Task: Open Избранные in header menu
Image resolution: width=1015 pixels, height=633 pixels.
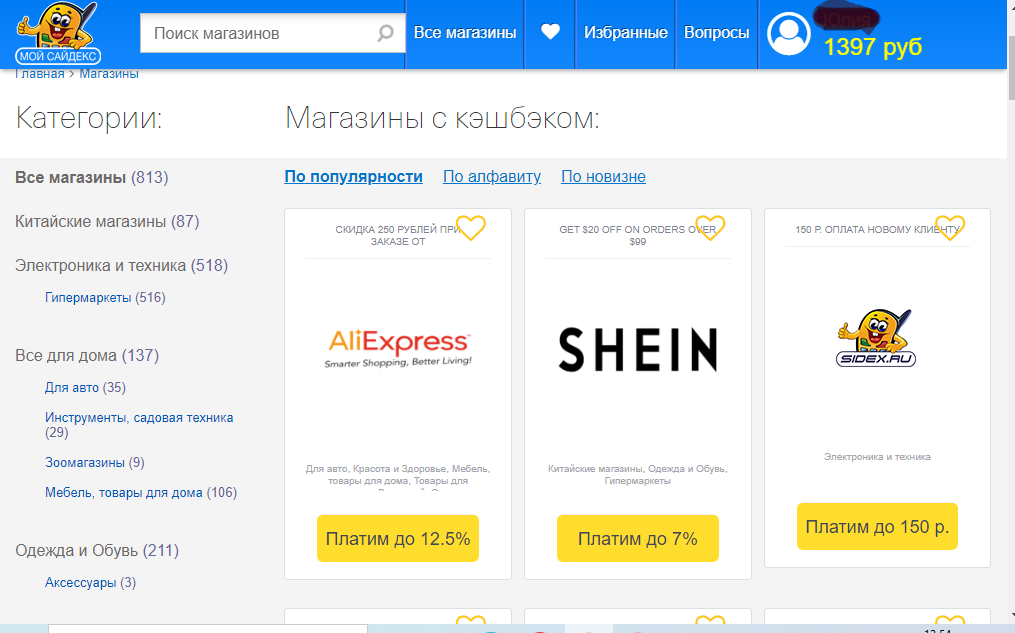Action: [625, 32]
